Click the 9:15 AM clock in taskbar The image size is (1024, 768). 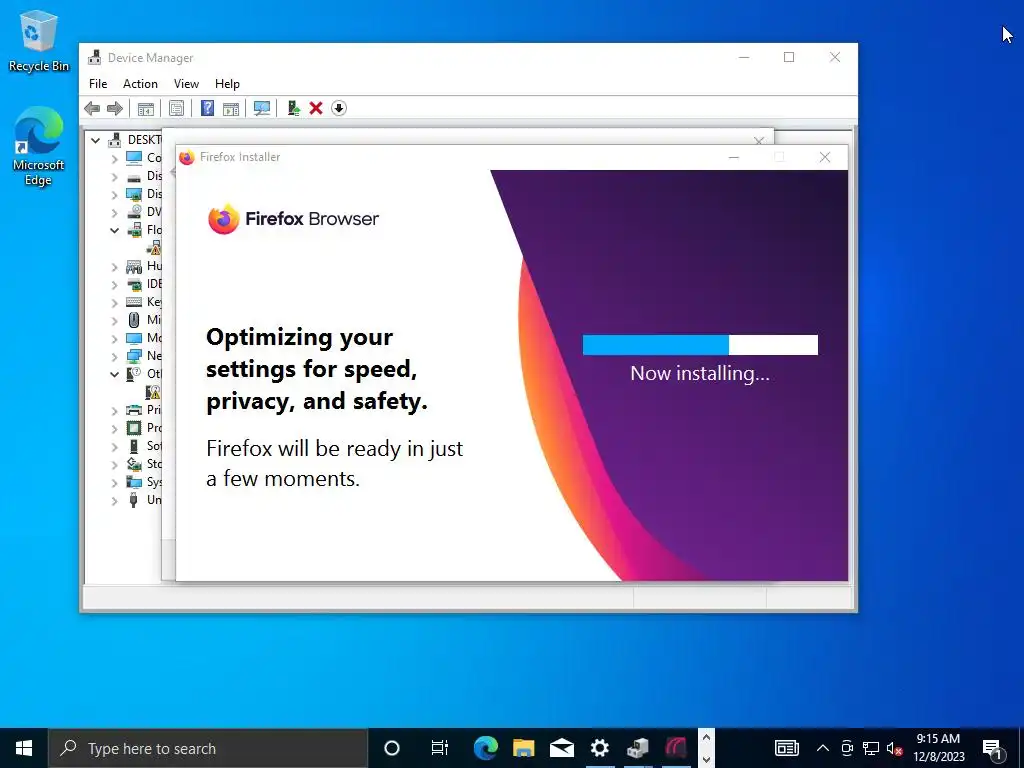pos(938,739)
